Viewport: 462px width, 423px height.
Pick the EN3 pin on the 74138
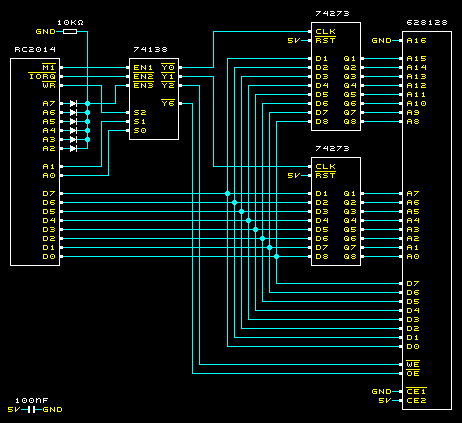(x=143, y=85)
